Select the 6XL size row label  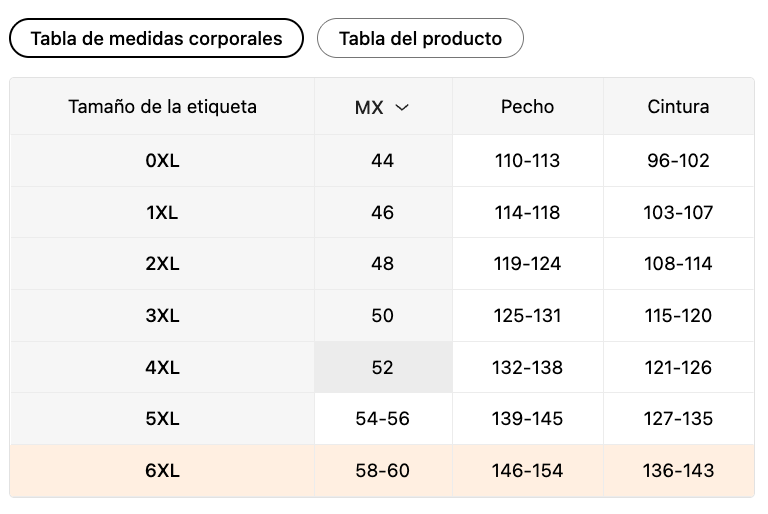point(162,470)
